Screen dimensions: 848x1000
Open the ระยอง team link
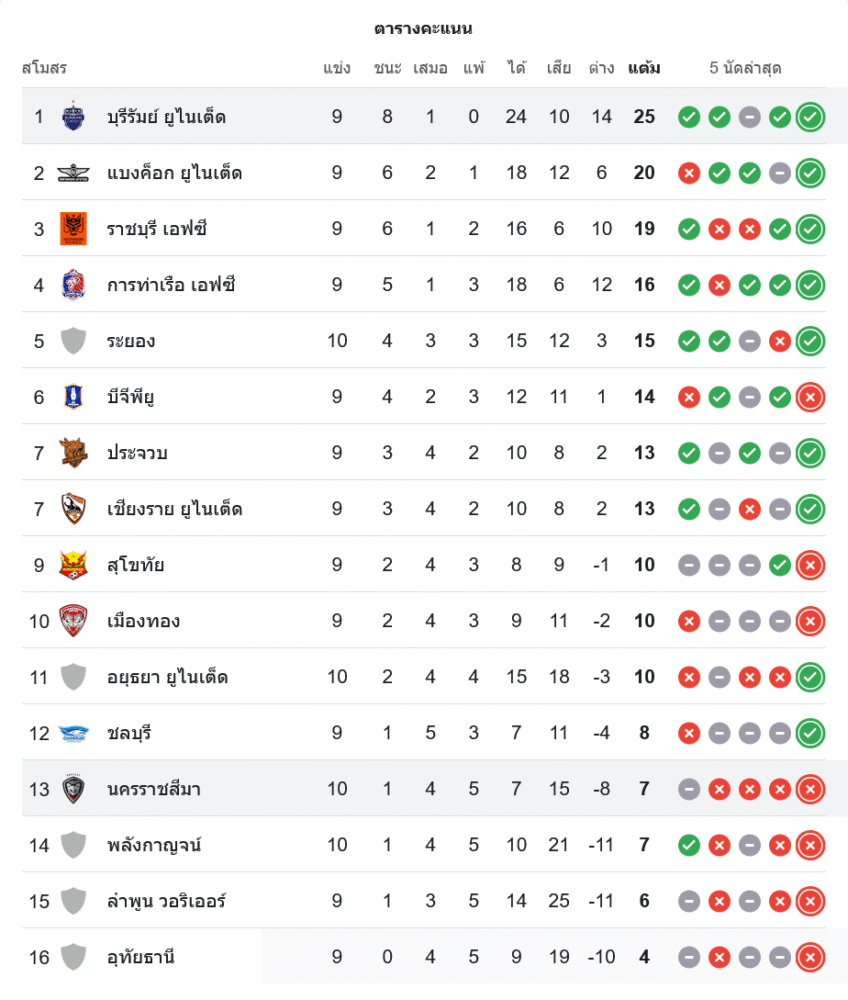[131, 341]
